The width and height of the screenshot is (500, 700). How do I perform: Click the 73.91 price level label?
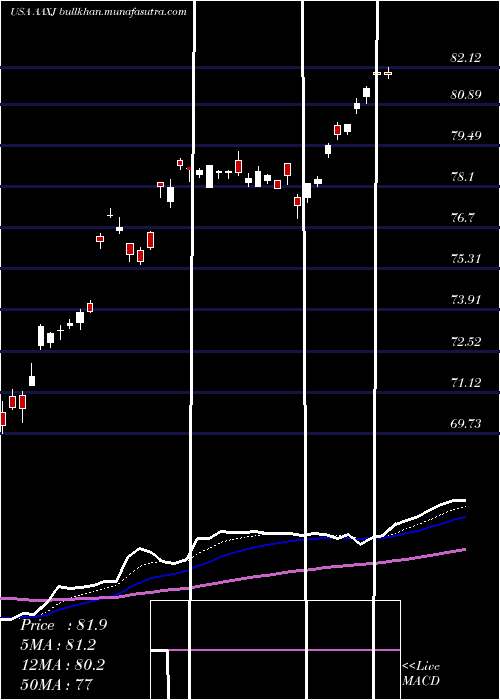[466, 300]
